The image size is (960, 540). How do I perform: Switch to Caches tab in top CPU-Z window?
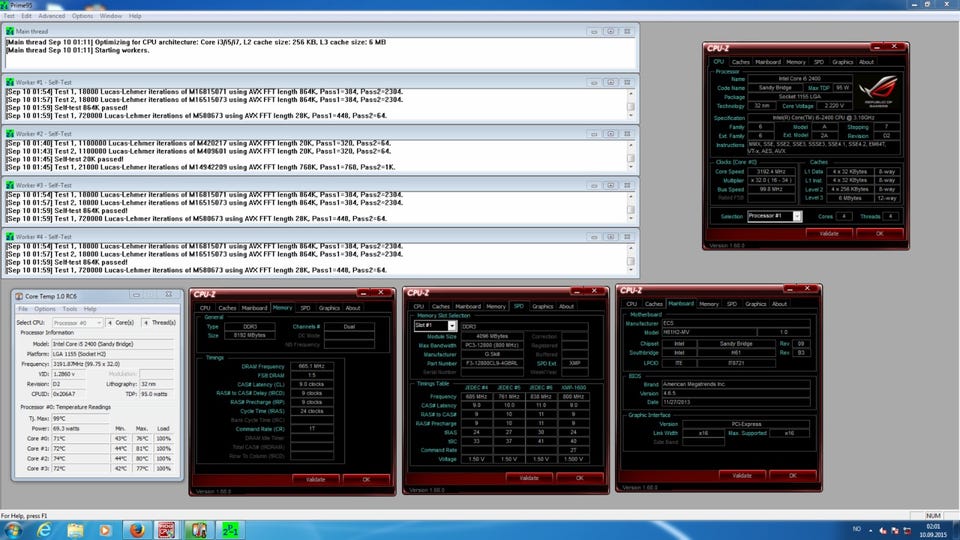pyautogui.click(x=740, y=62)
